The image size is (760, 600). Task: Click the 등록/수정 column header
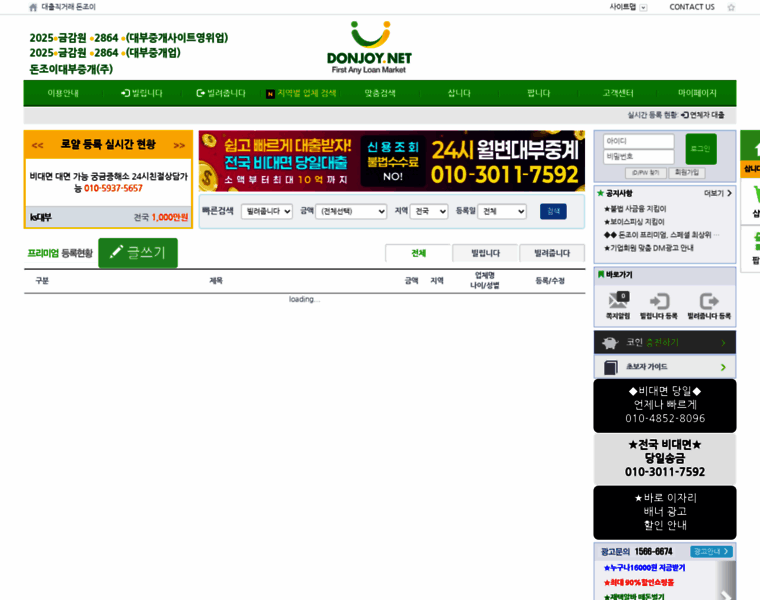[550, 281]
